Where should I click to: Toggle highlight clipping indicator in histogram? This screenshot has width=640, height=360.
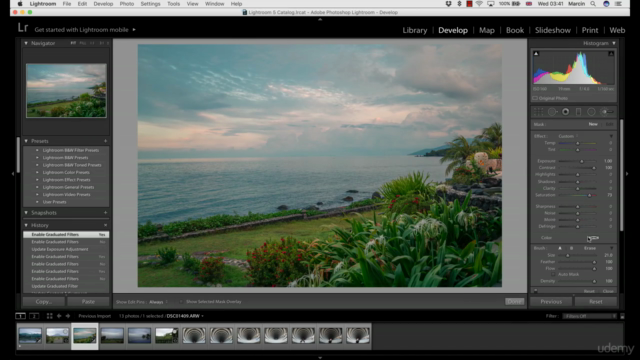[611, 53]
